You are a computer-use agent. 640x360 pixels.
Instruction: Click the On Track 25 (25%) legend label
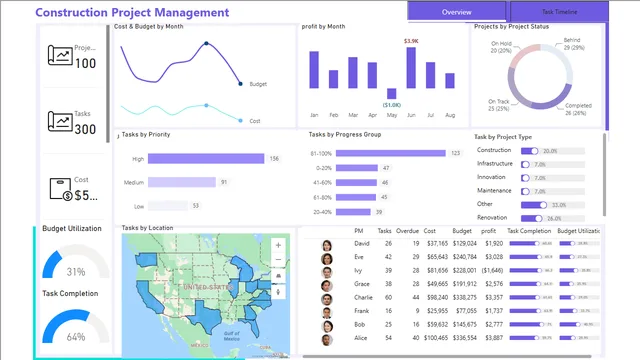point(499,105)
